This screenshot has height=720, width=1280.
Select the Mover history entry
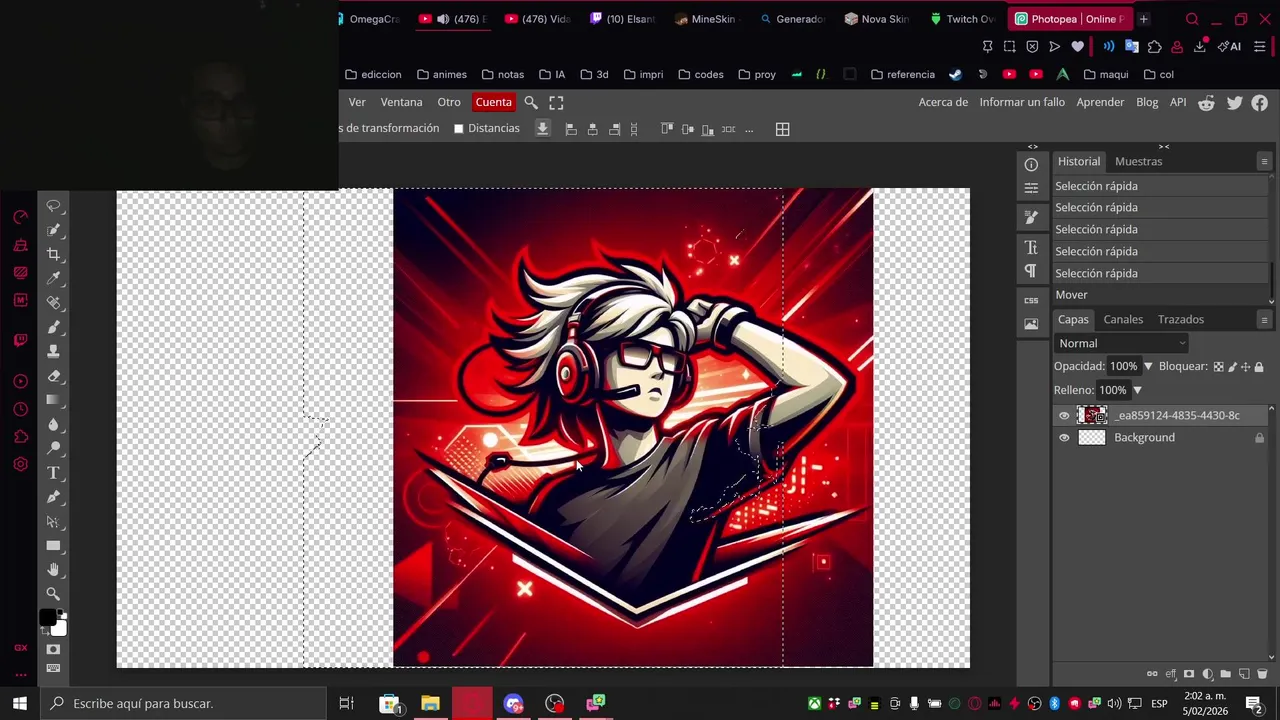tap(1160, 295)
